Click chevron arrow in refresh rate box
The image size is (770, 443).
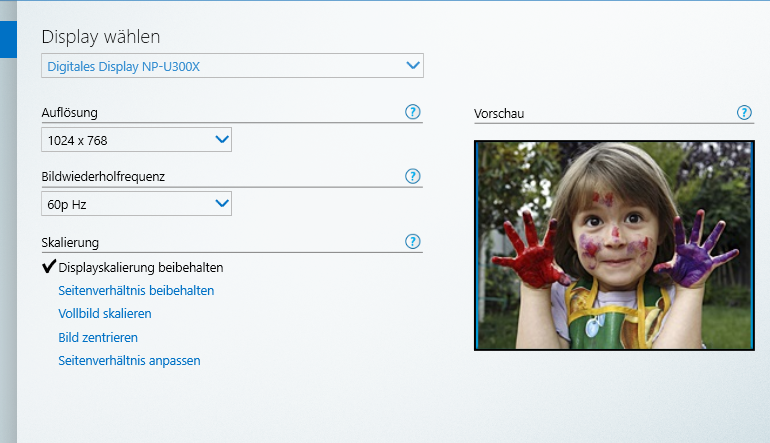(222, 204)
